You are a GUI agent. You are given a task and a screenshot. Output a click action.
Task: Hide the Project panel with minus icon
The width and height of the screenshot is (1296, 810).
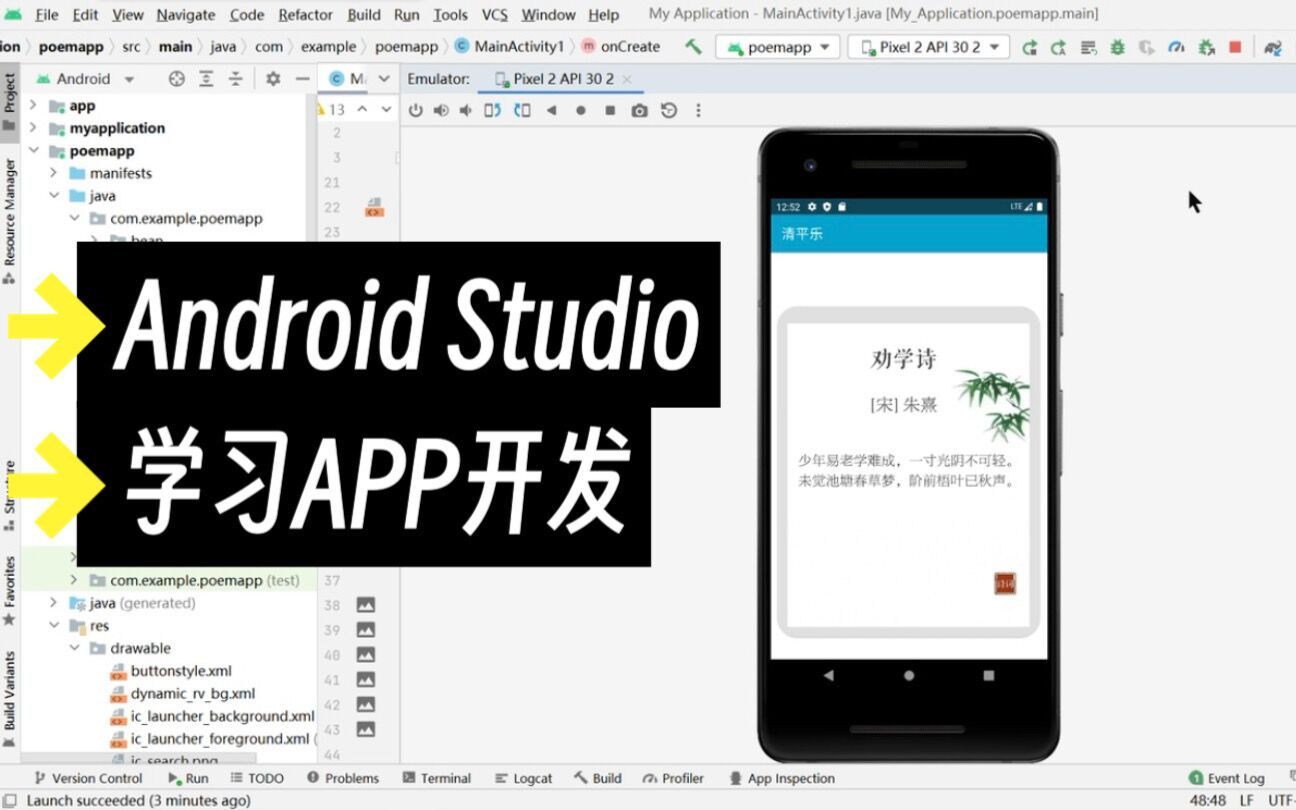point(302,79)
